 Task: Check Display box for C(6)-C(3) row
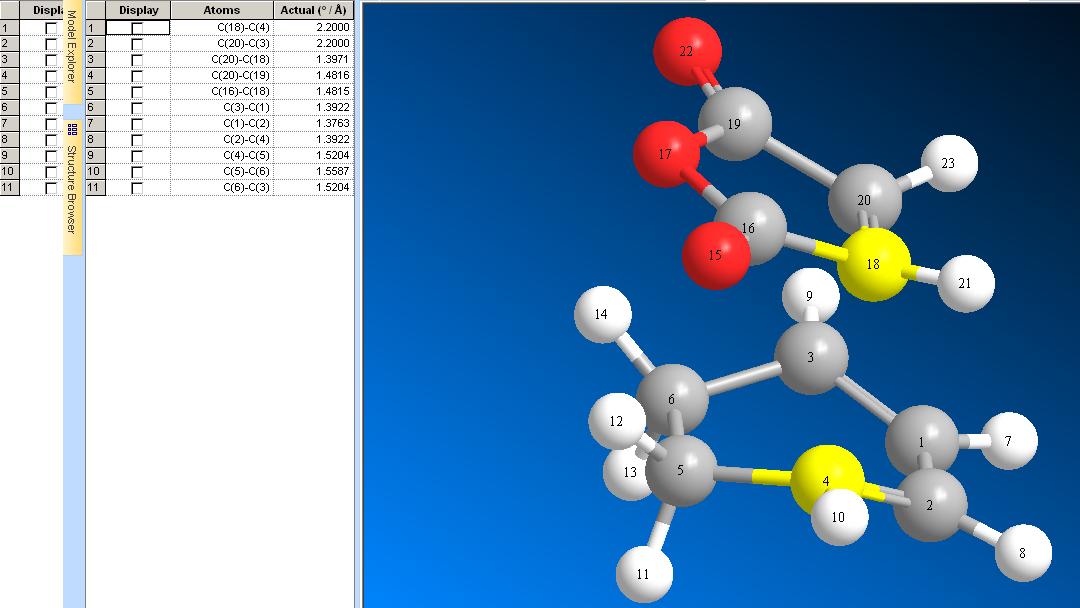(137, 188)
